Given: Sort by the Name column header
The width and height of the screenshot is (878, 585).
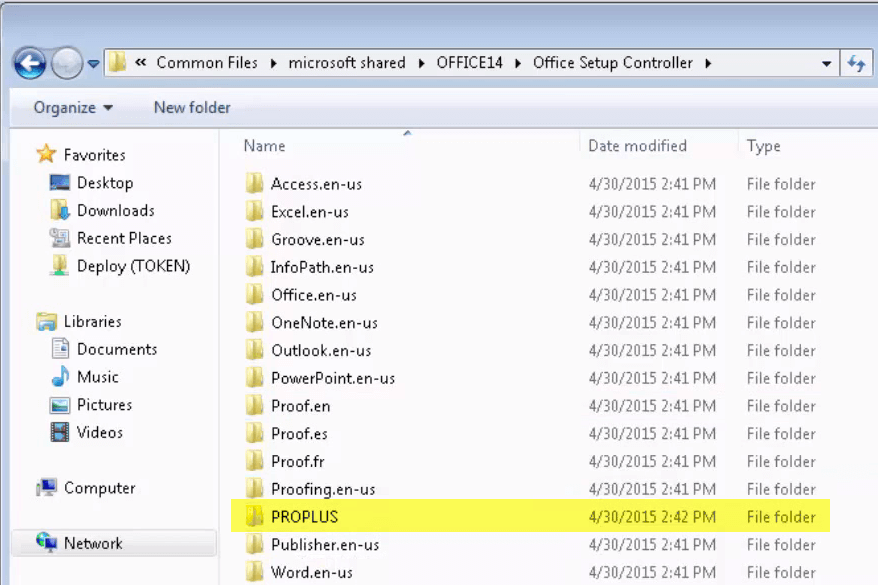Looking at the screenshot, I should point(264,146).
